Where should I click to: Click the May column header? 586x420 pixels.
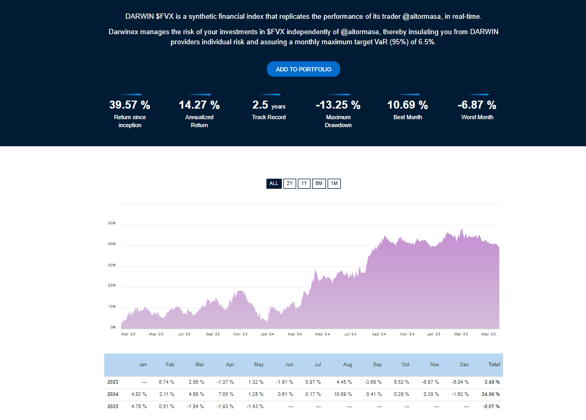259,364
